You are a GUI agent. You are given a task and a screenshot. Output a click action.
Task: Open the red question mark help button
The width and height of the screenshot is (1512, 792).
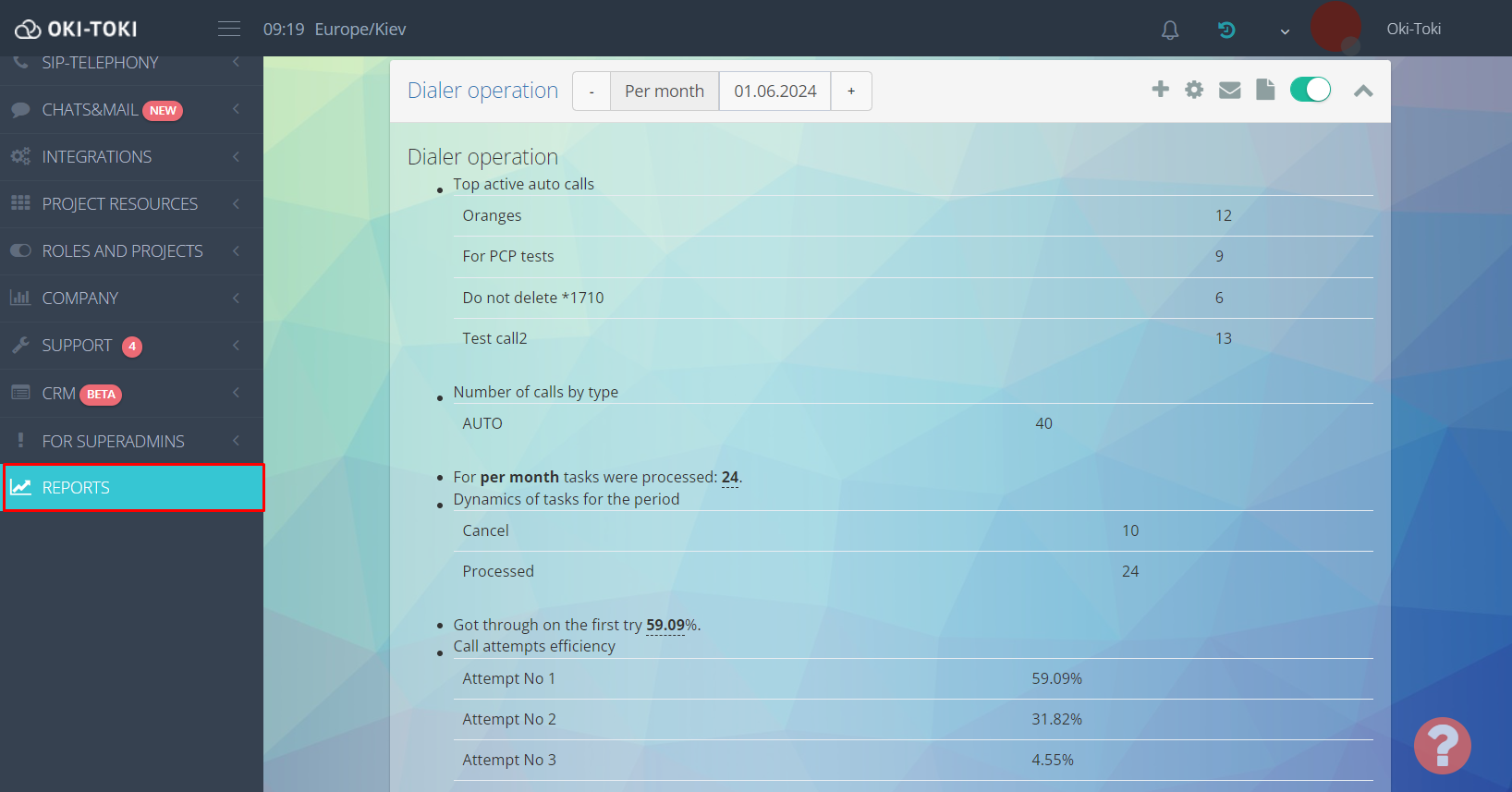point(1442,745)
